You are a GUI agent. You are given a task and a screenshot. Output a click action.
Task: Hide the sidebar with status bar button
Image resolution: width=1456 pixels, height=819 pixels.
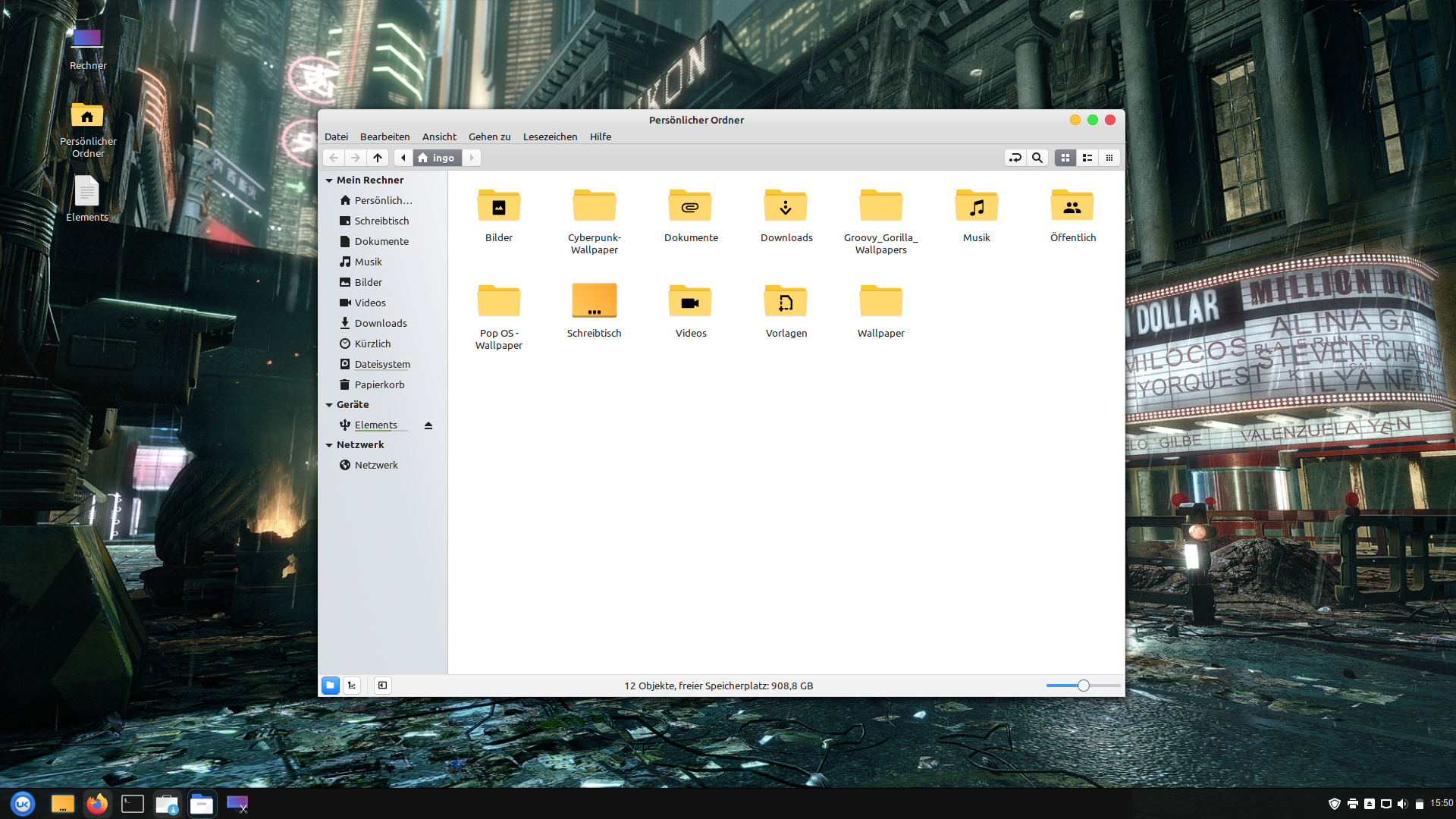383,686
